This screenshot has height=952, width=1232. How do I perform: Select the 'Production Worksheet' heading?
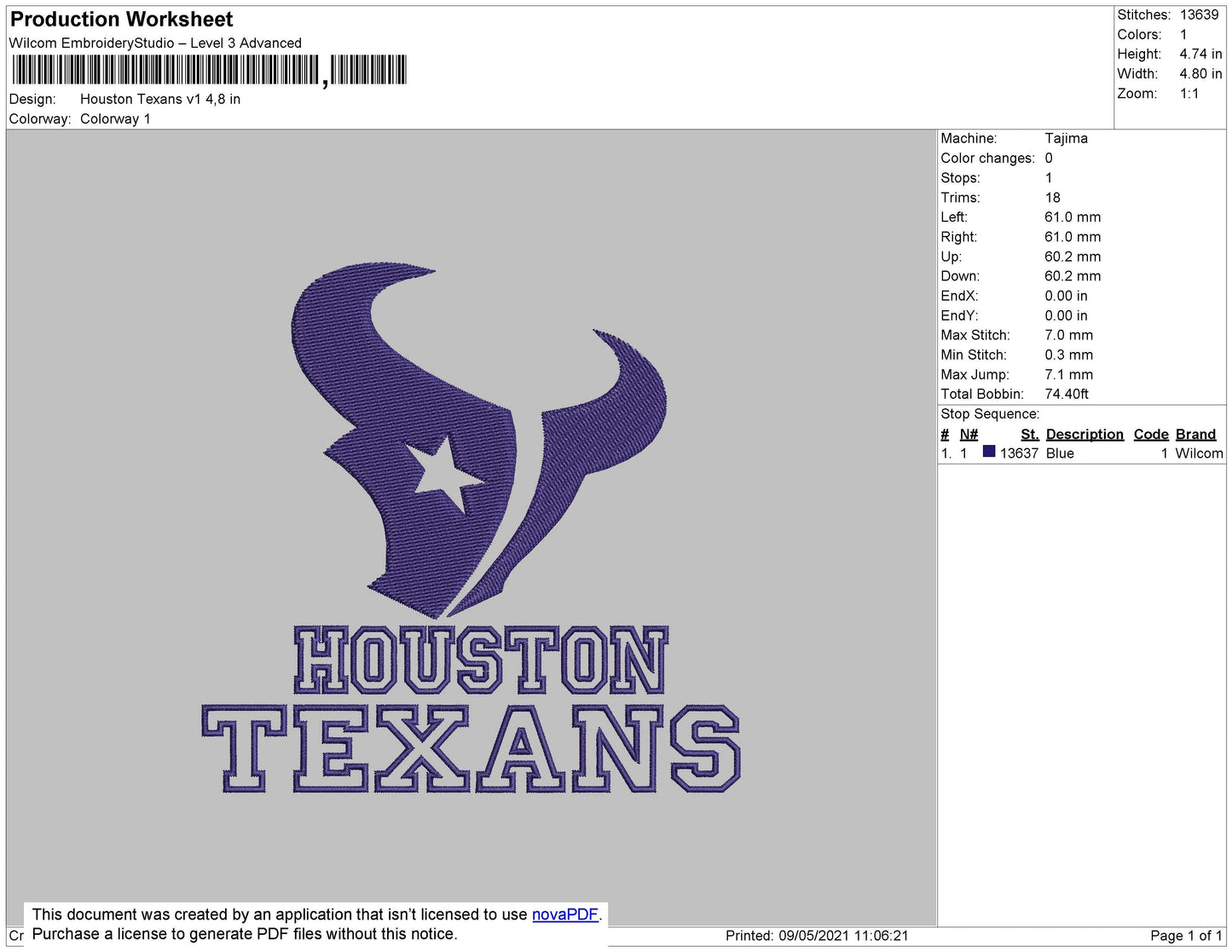tap(121, 19)
